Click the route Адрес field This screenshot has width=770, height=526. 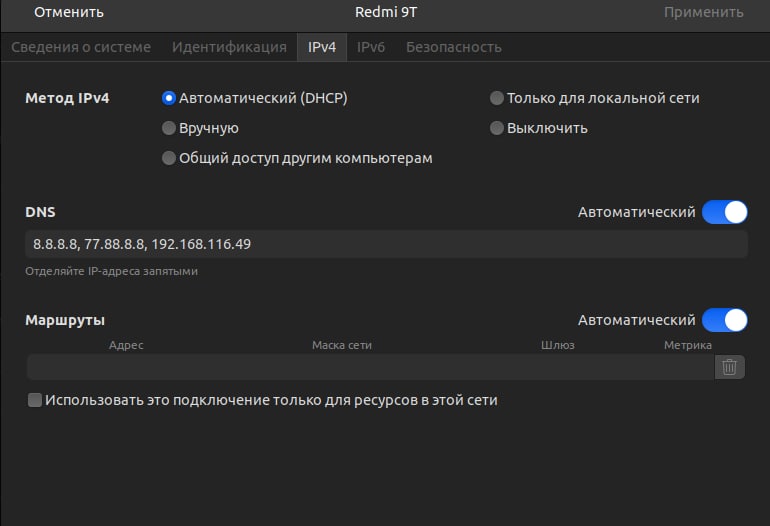pos(126,367)
